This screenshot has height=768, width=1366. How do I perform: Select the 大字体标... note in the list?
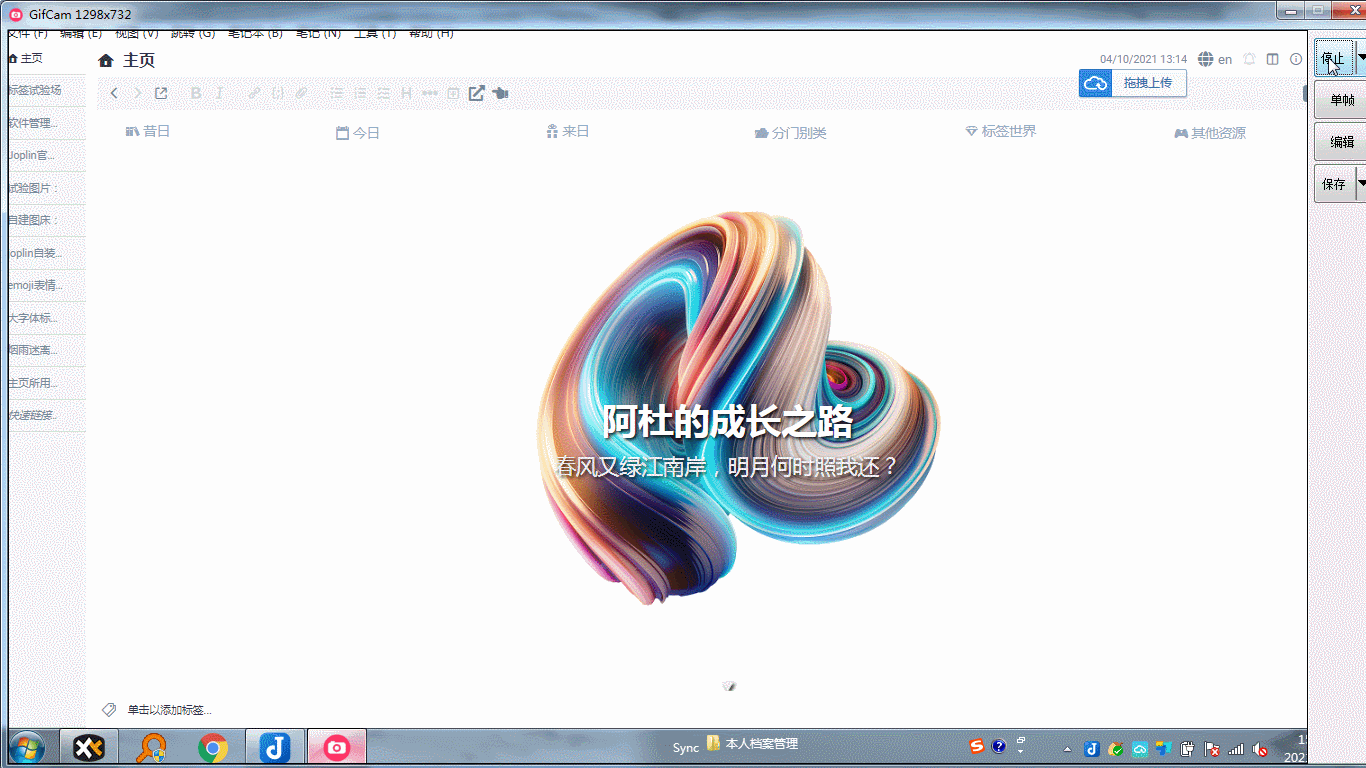pyautogui.click(x=47, y=318)
